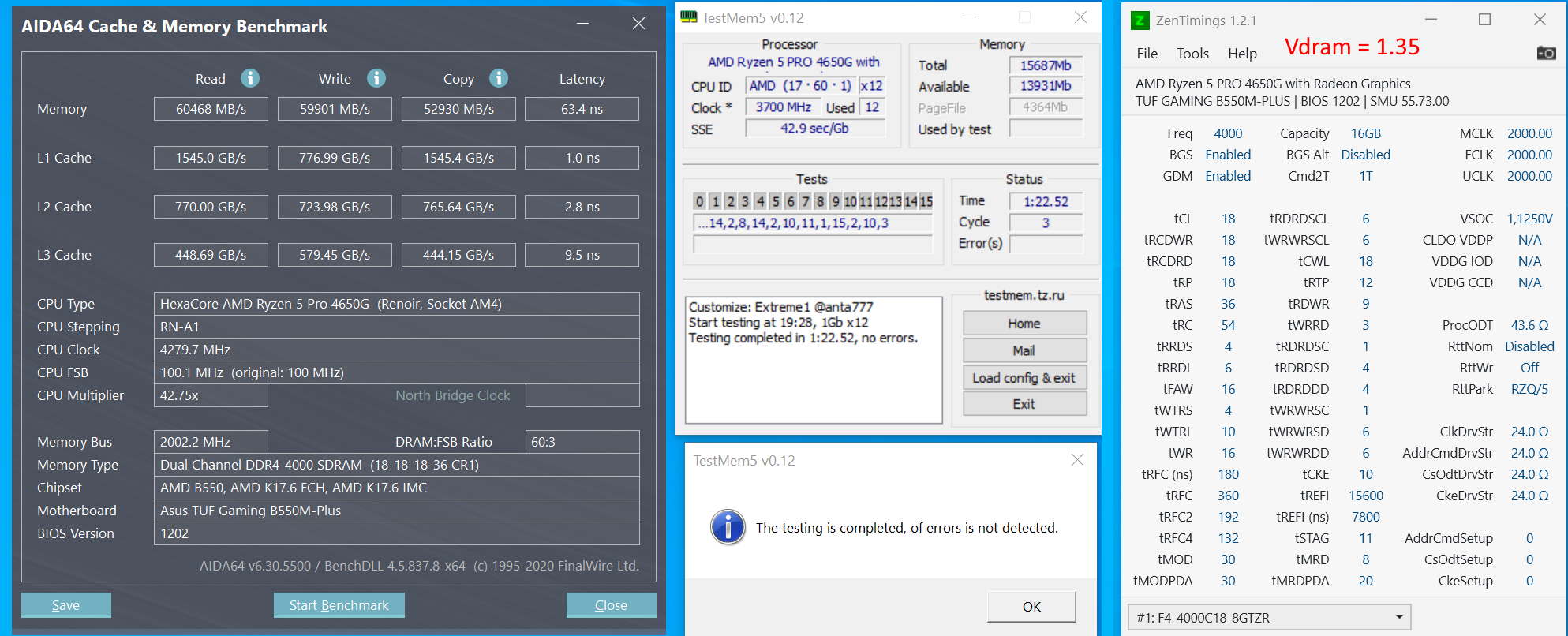Click the TestMem5 title bar app icon
The width and height of the screenshot is (1568, 636).
(x=689, y=17)
